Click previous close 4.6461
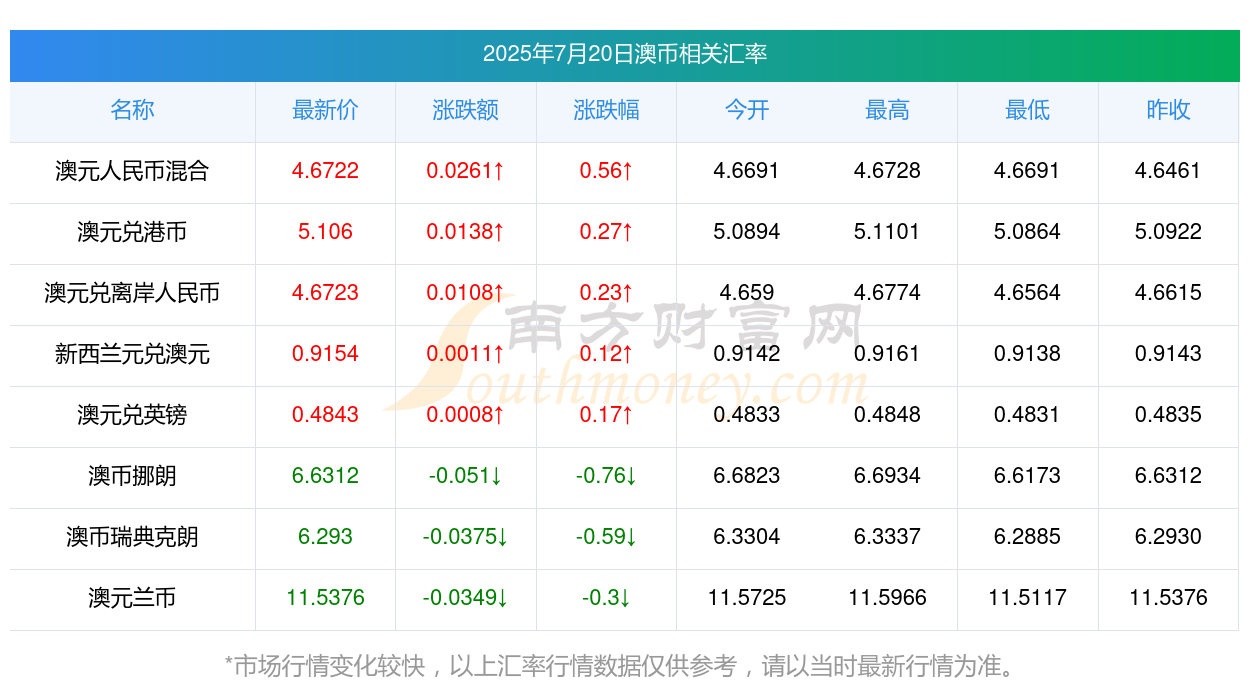 pyautogui.click(x=1168, y=171)
